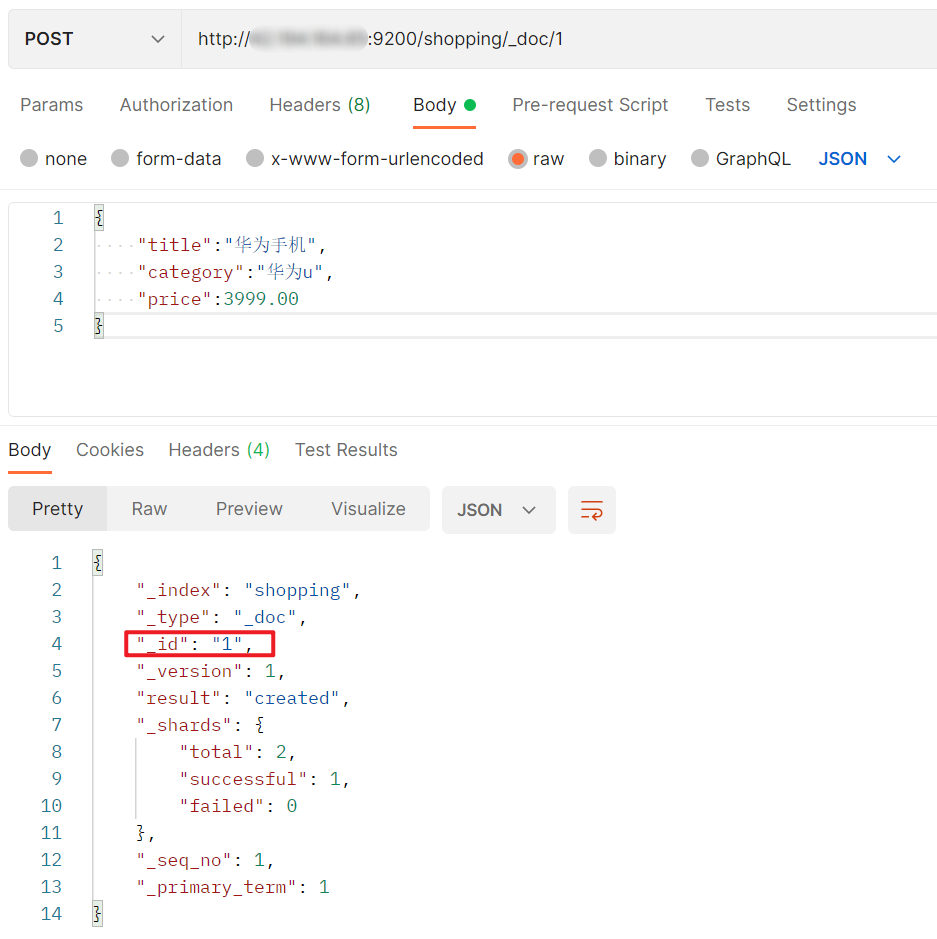937x939 pixels.
Task: Go to Pre-request Script tab
Action: [590, 105]
